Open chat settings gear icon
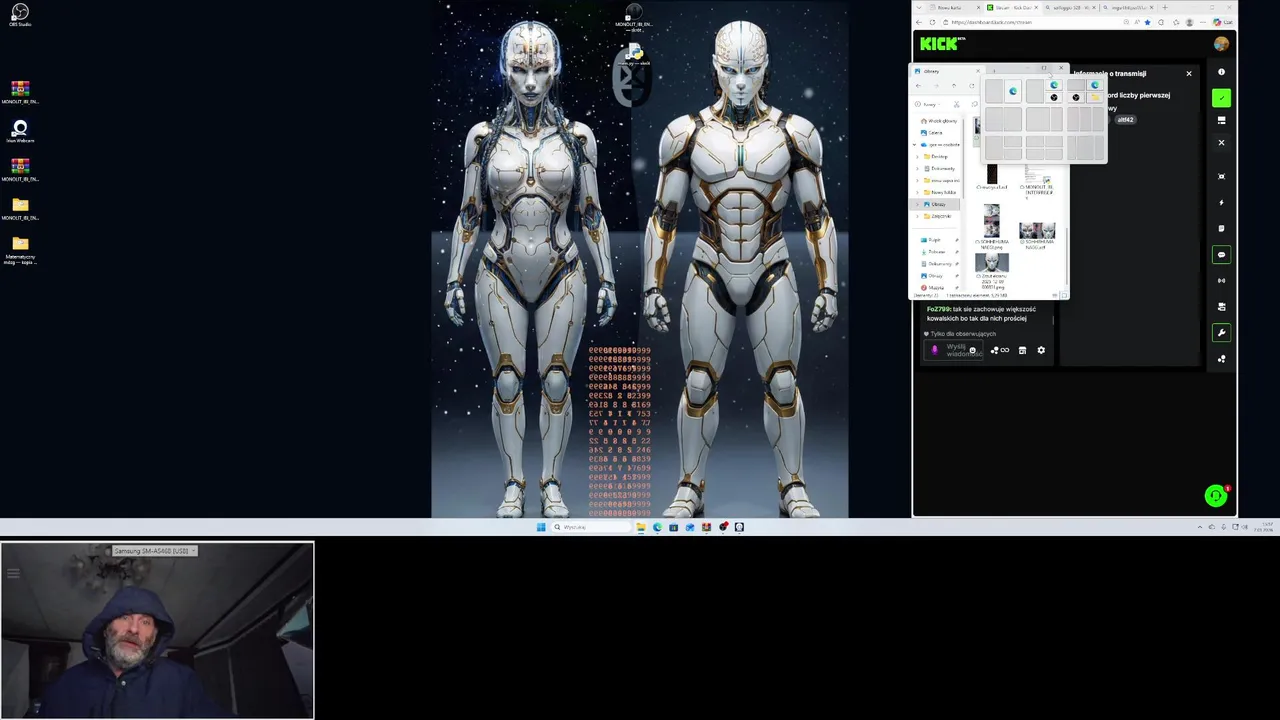 (1041, 350)
